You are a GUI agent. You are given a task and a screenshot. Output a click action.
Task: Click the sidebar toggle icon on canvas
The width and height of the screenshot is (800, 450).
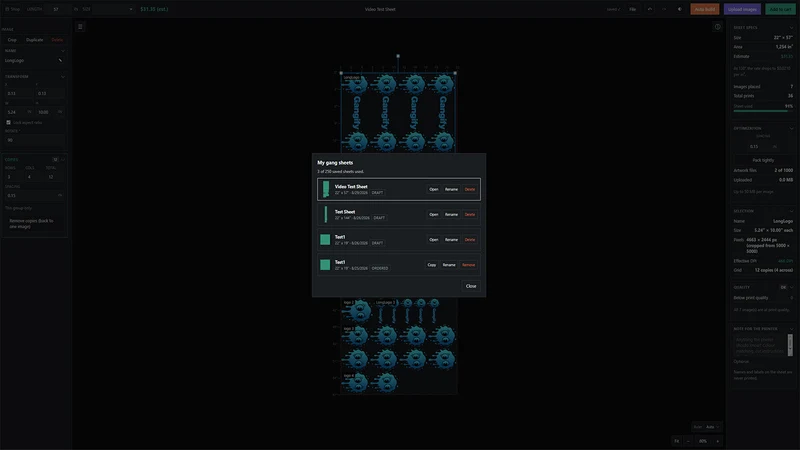(80, 27)
